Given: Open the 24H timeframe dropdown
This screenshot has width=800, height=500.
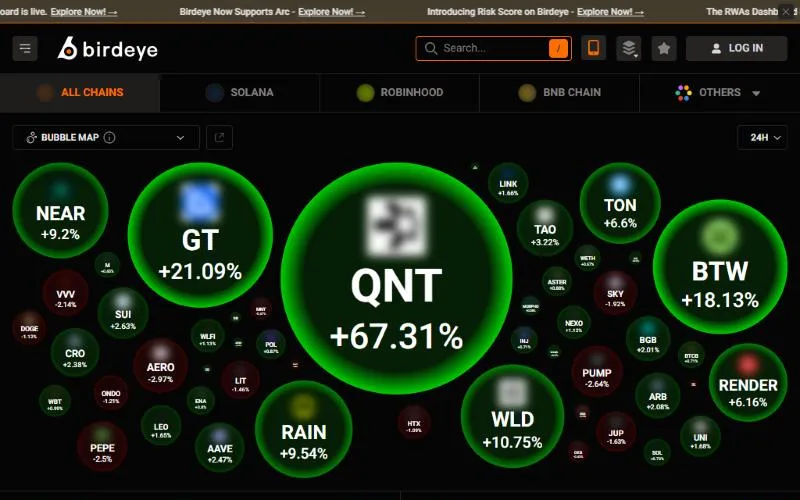Looking at the screenshot, I should (x=762, y=137).
